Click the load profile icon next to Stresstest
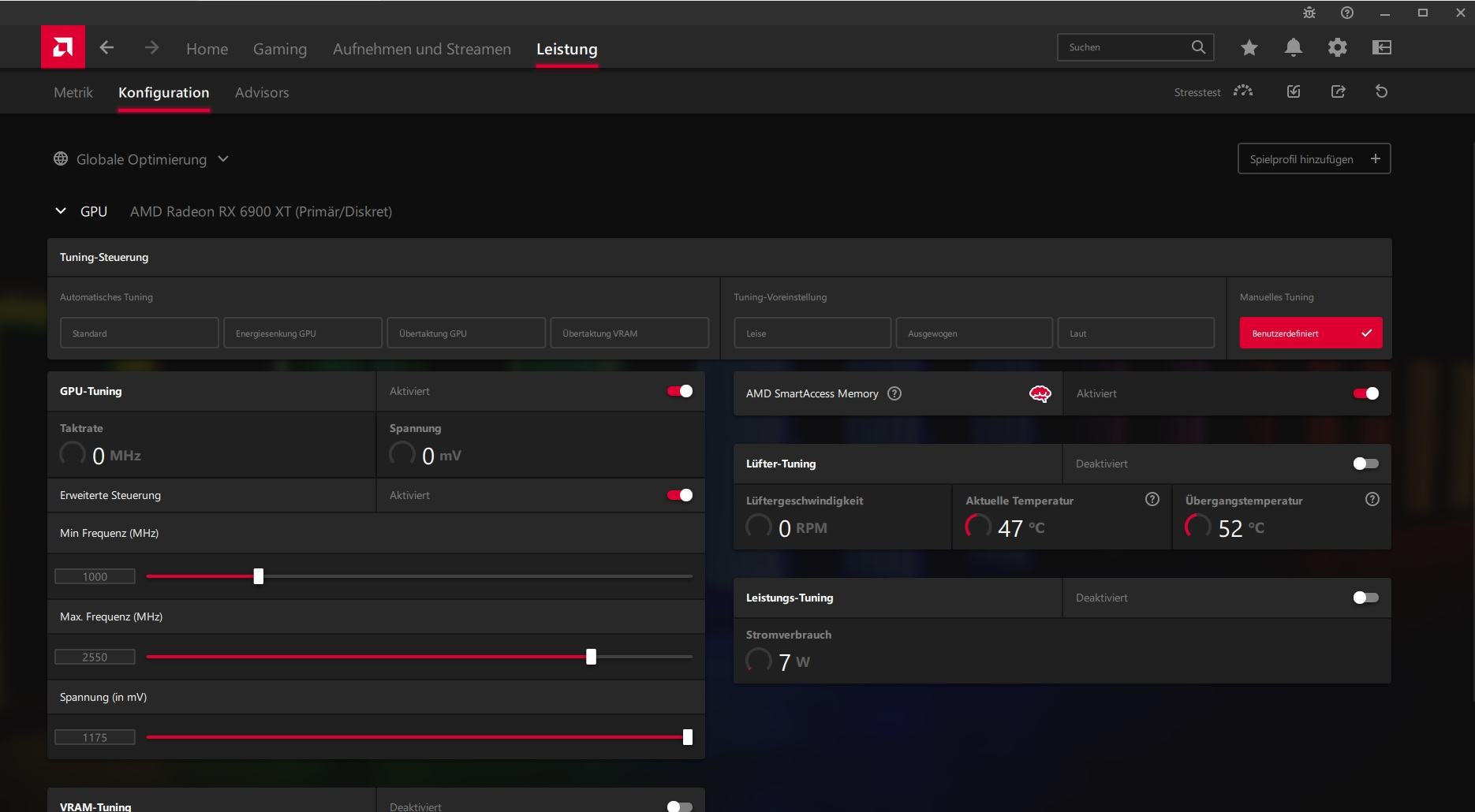Viewport: 1475px width, 812px height. point(1294,91)
